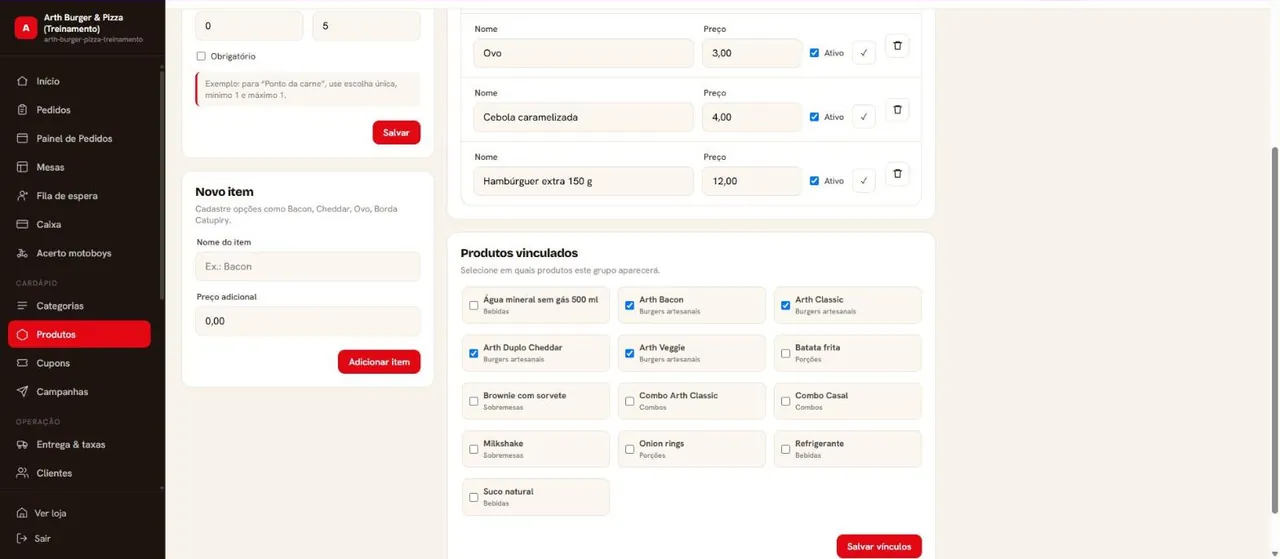The height and width of the screenshot is (559, 1280).
Task: Open the Categorias menu entry
Action: coord(79,306)
